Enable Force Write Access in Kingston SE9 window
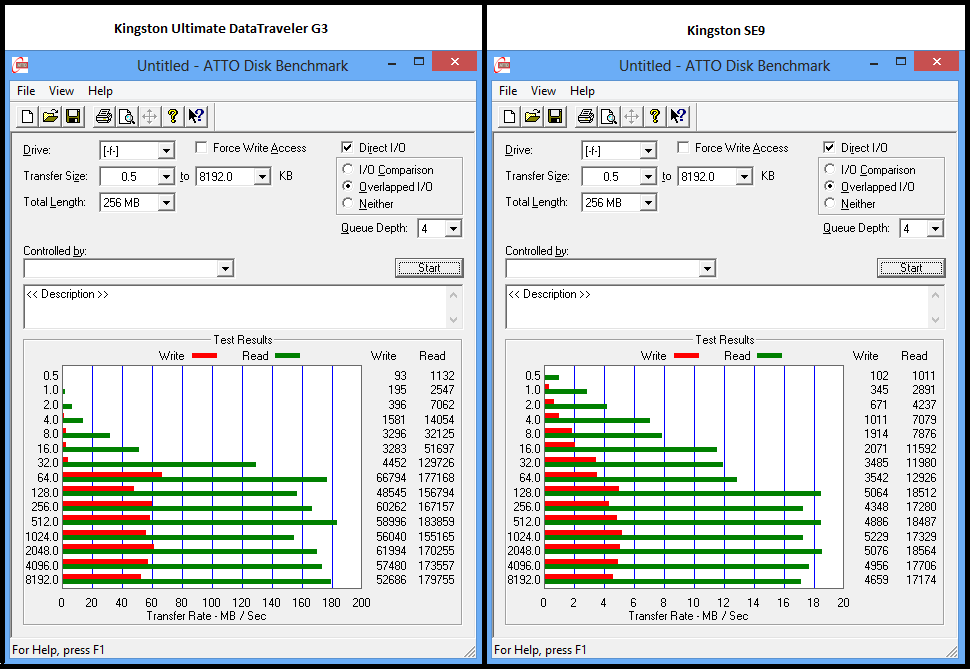970x669 pixels. coord(683,147)
